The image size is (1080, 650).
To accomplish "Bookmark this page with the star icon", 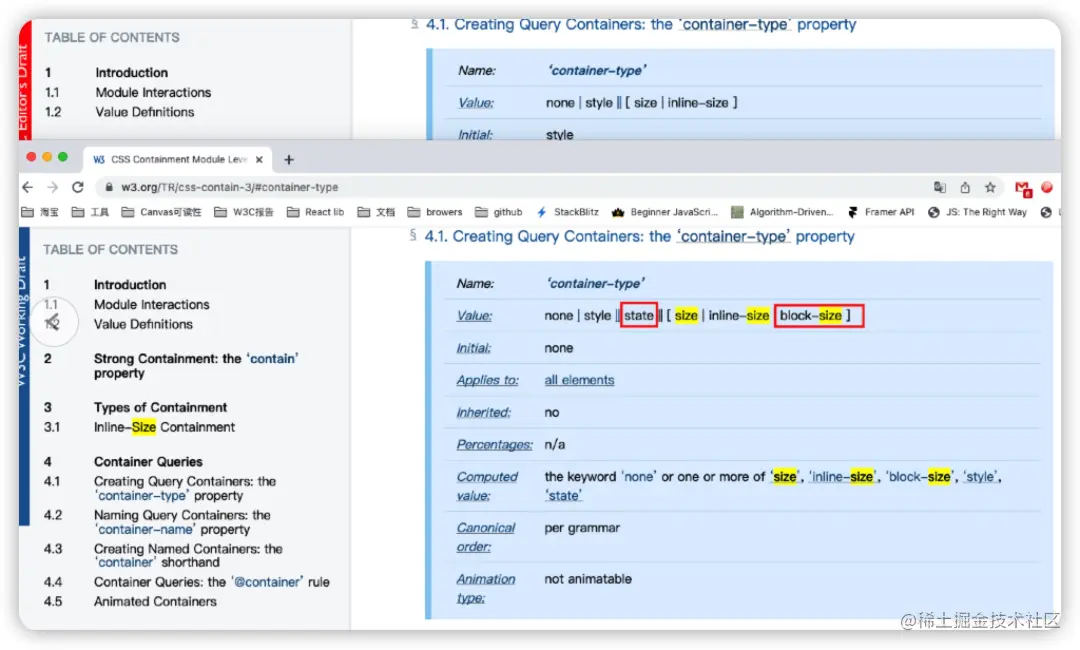I will coord(990,187).
